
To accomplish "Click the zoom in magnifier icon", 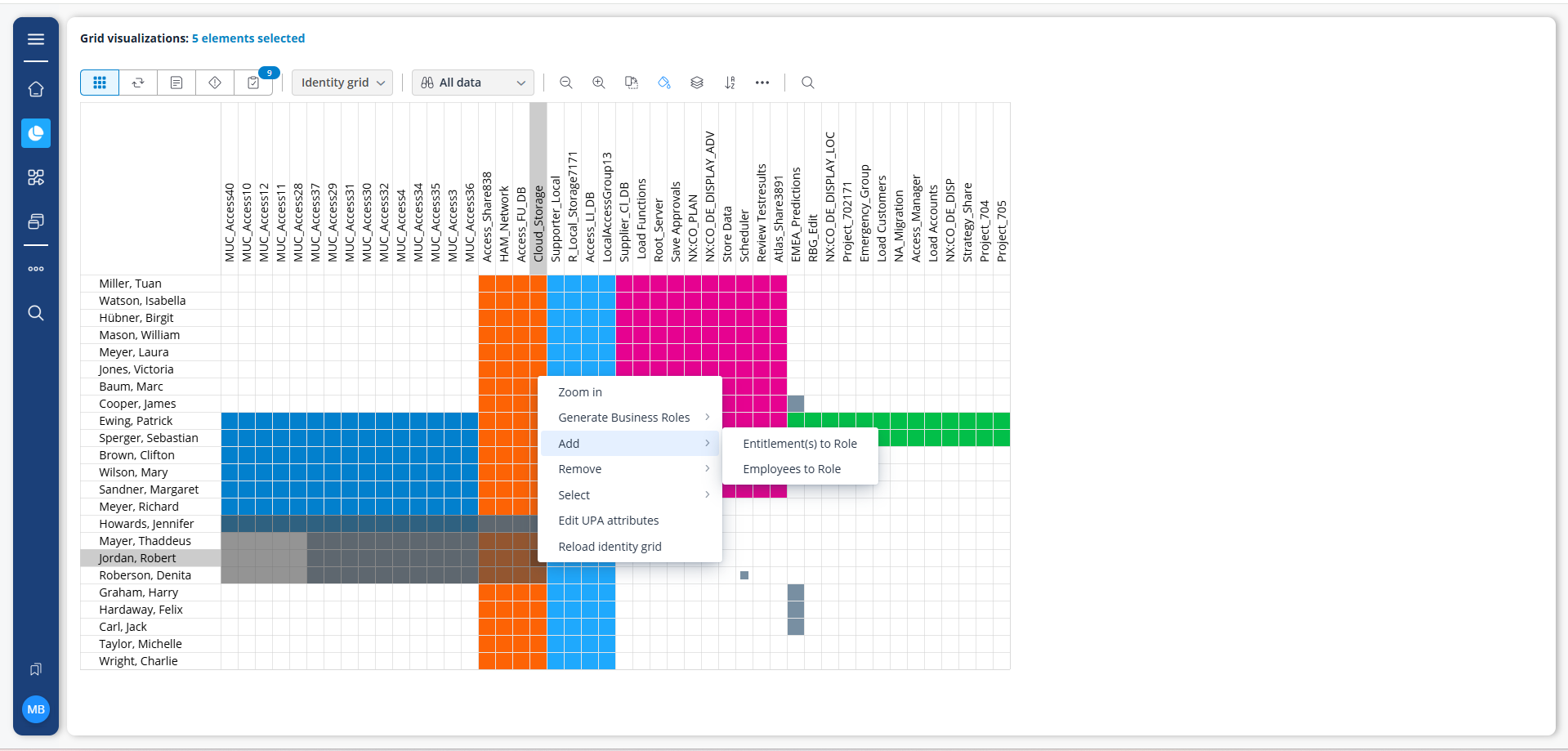I will click(x=599, y=83).
